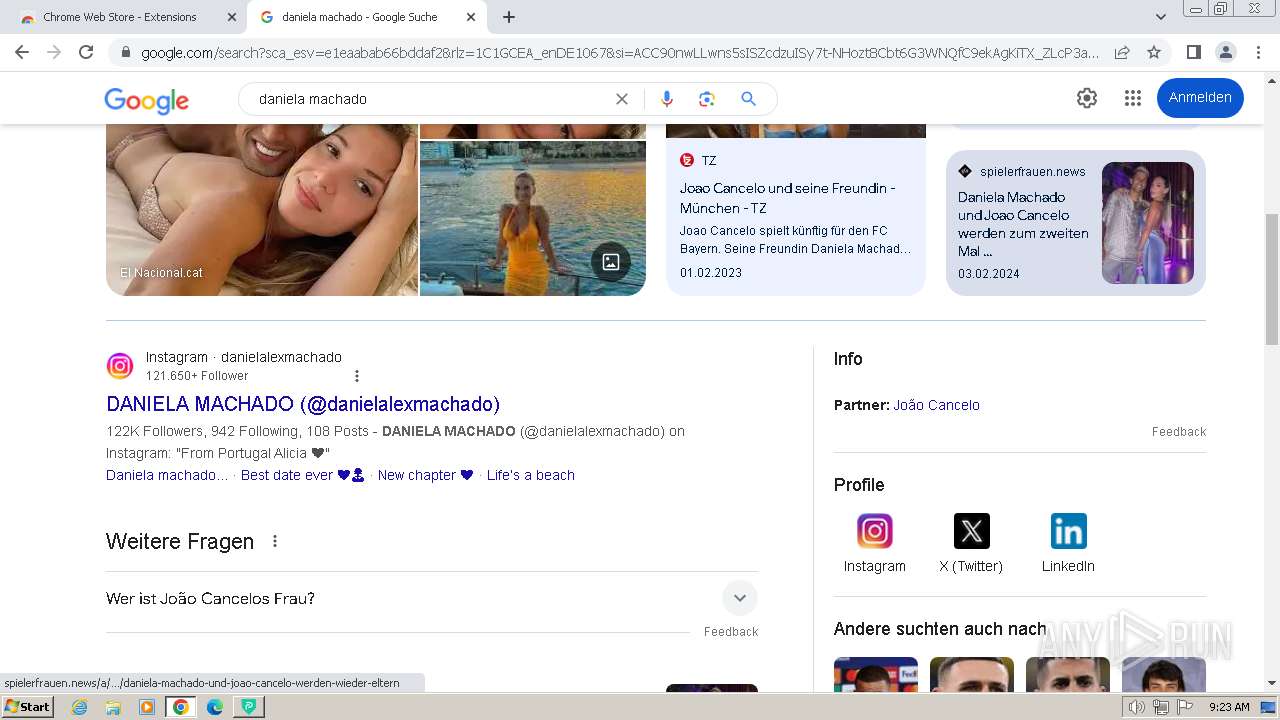Click the Anmelden sign-in button
Screen dimensions: 1280x720
coord(1200,98)
